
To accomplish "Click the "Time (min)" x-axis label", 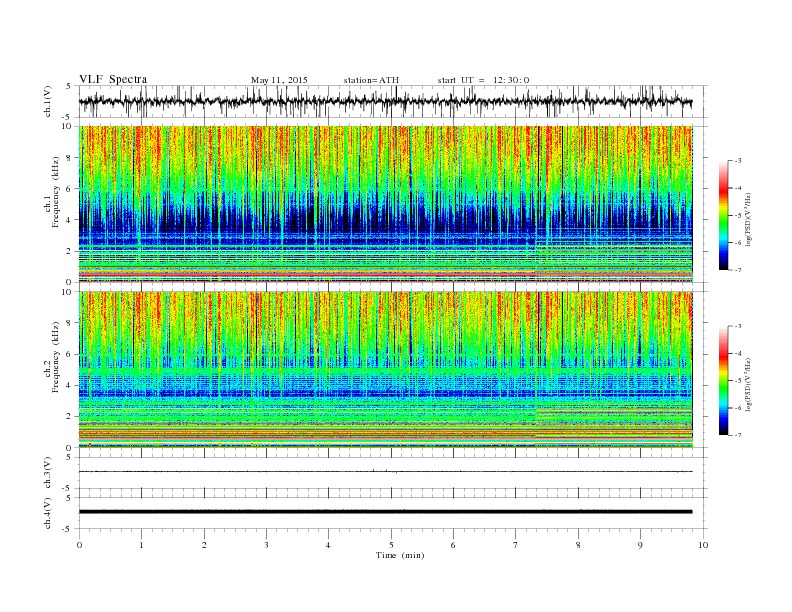I will tap(400, 555).
